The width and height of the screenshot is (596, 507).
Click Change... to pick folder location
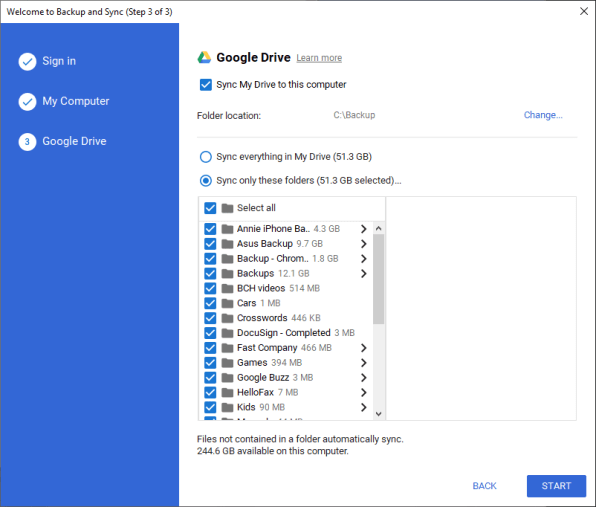click(543, 115)
